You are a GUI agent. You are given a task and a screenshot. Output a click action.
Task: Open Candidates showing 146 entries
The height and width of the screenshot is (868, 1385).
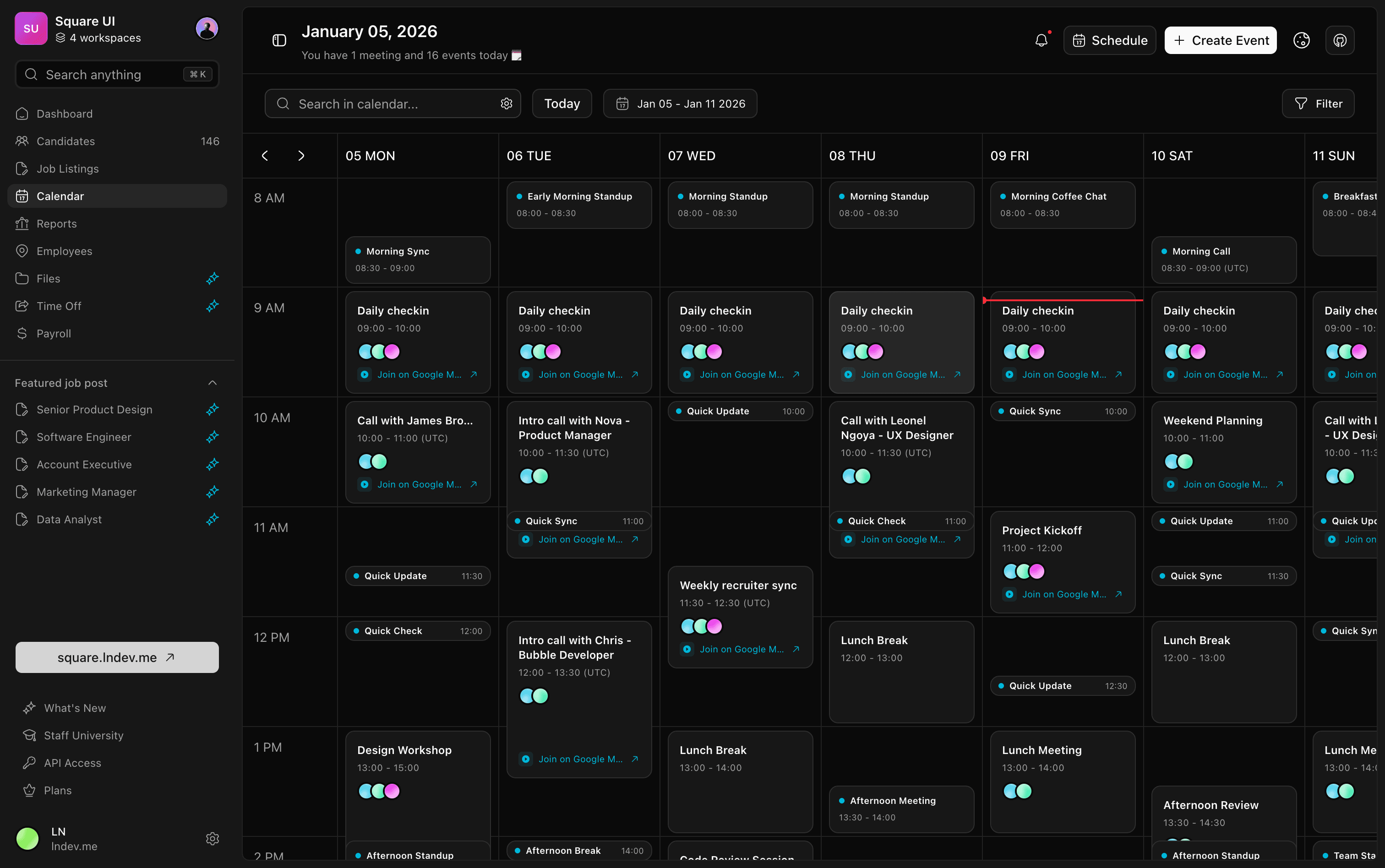point(65,141)
